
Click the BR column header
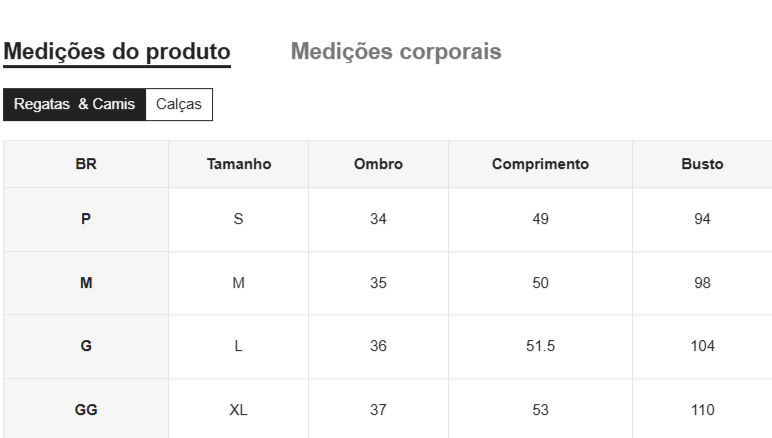[x=86, y=164]
